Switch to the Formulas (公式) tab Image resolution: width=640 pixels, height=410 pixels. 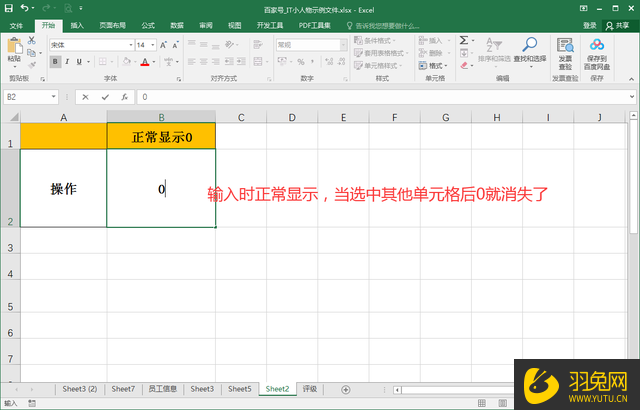(x=148, y=26)
